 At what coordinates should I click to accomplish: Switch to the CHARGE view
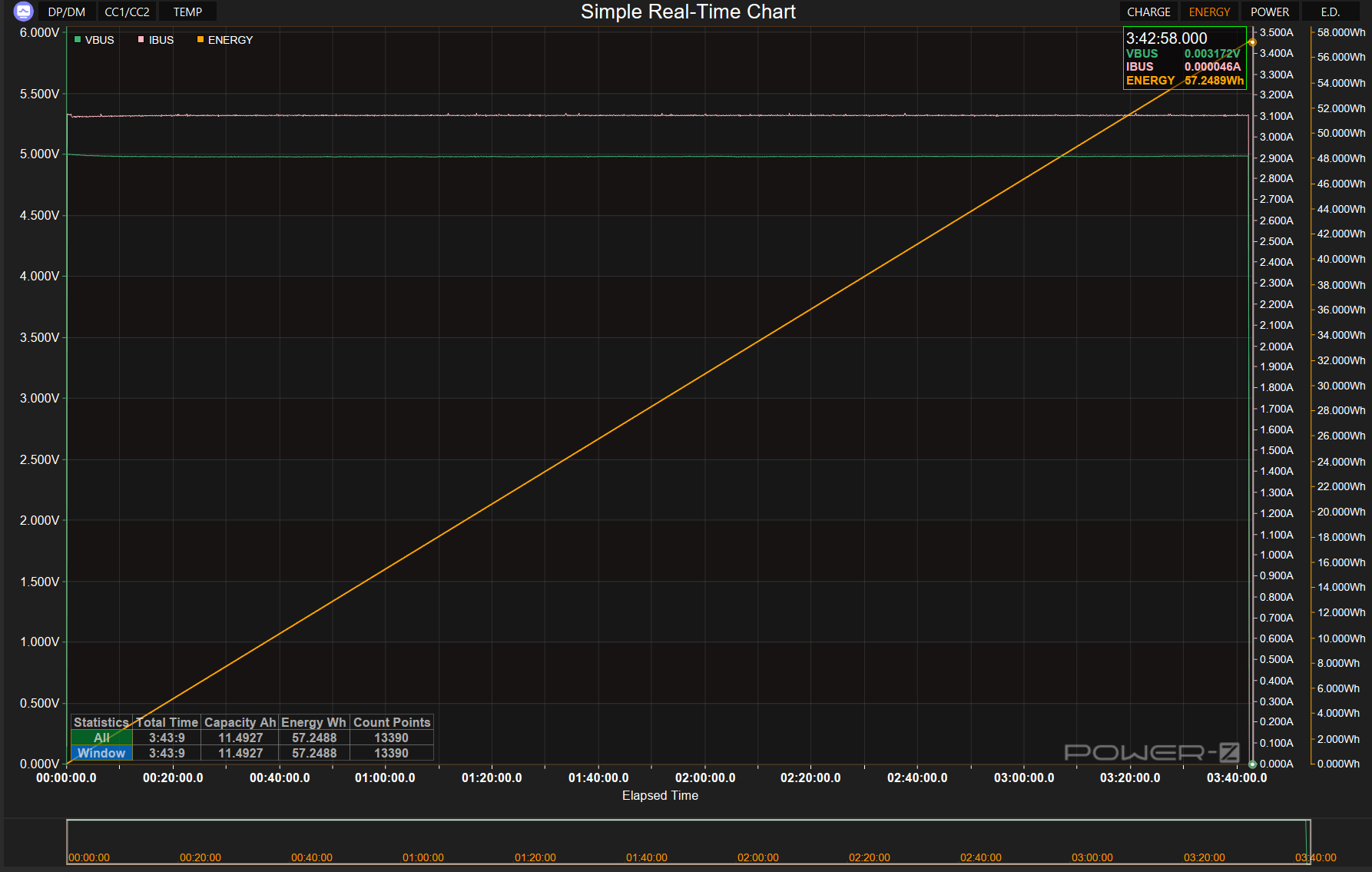coord(1148,12)
